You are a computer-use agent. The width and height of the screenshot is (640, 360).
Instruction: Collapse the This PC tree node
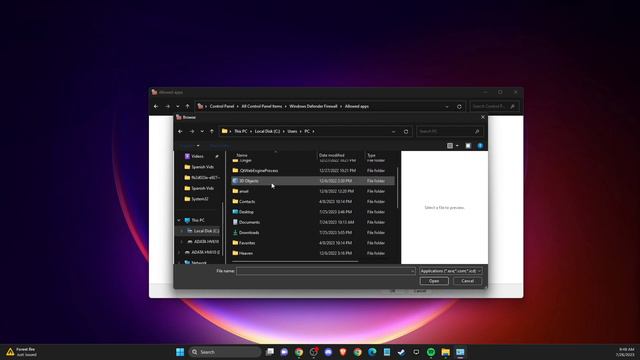[x=179, y=220]
